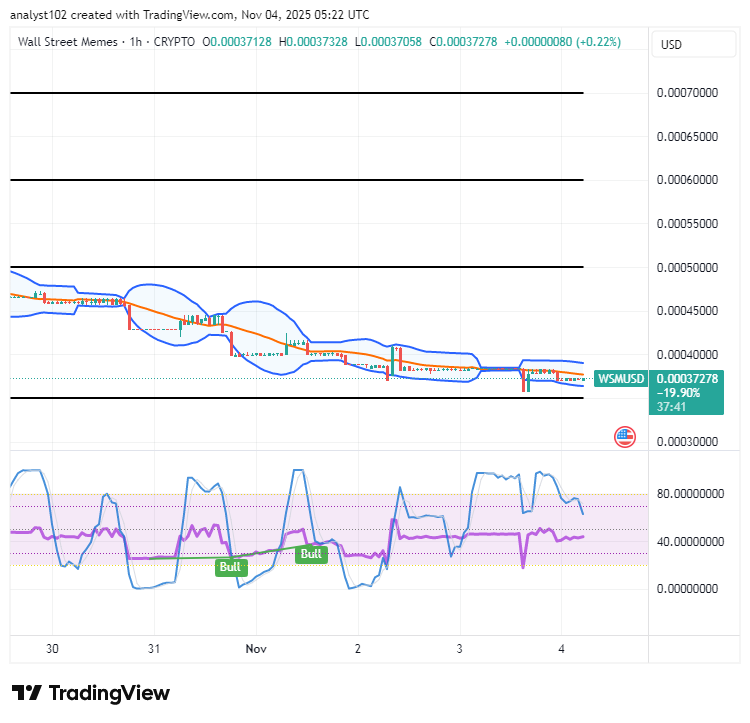Click the 80.00000000 oscillator axis label
The image size is (750, 723).
pos(690,494)
